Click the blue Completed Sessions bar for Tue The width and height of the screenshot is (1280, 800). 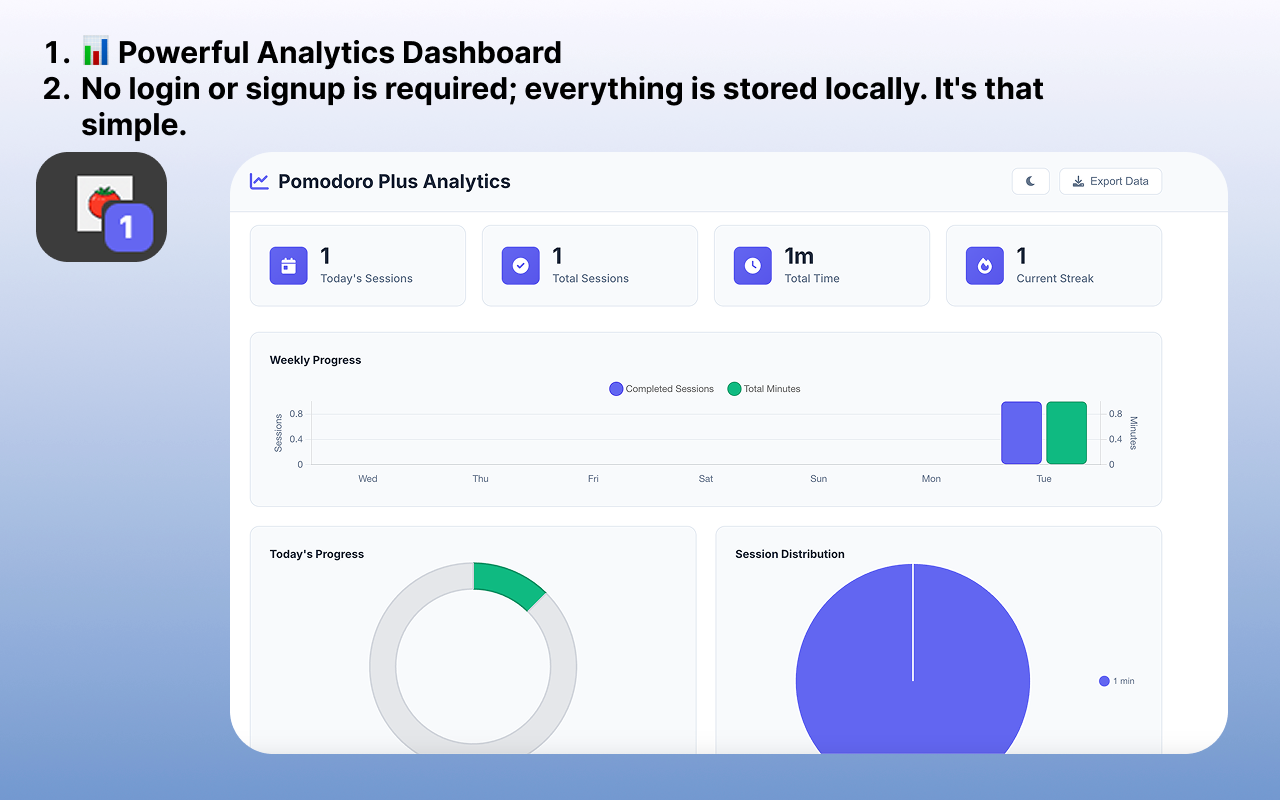point(1021,433)
